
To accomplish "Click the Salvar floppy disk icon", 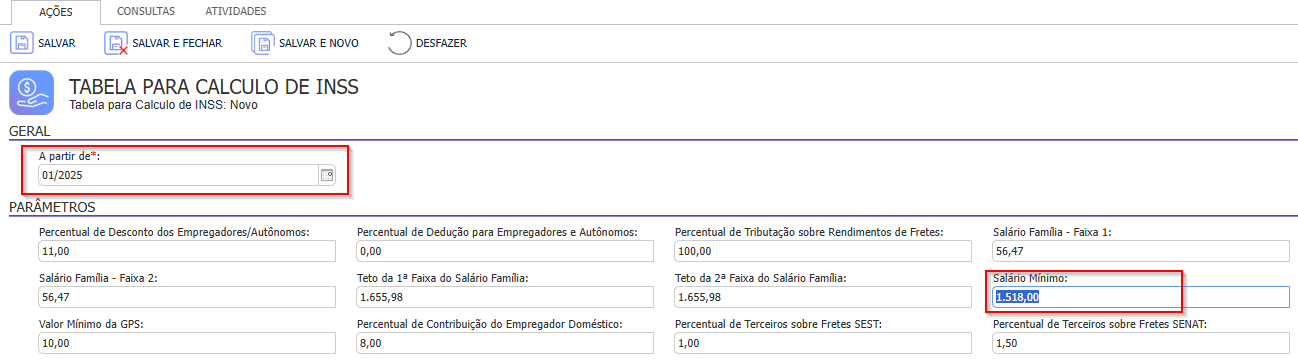I will (x=21, y=43).
